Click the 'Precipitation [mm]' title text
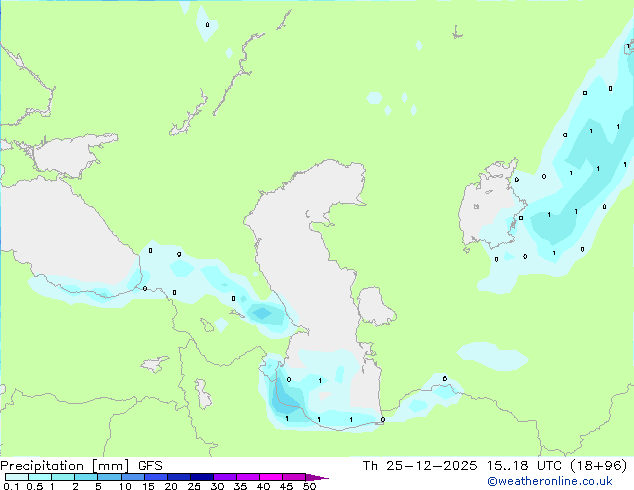The image size is (634, 490). pyautogui.click(x=65, y=466)
